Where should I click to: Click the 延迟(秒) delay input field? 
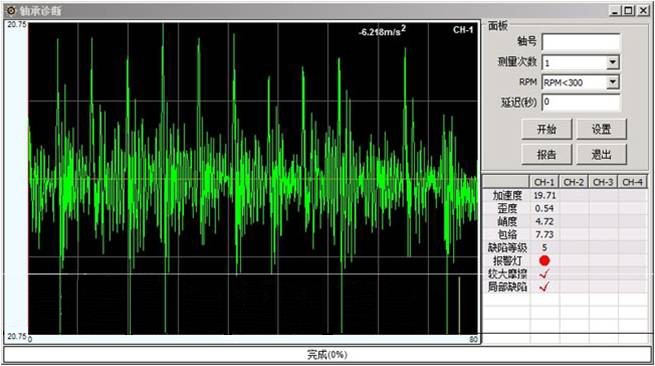(581, 102)
